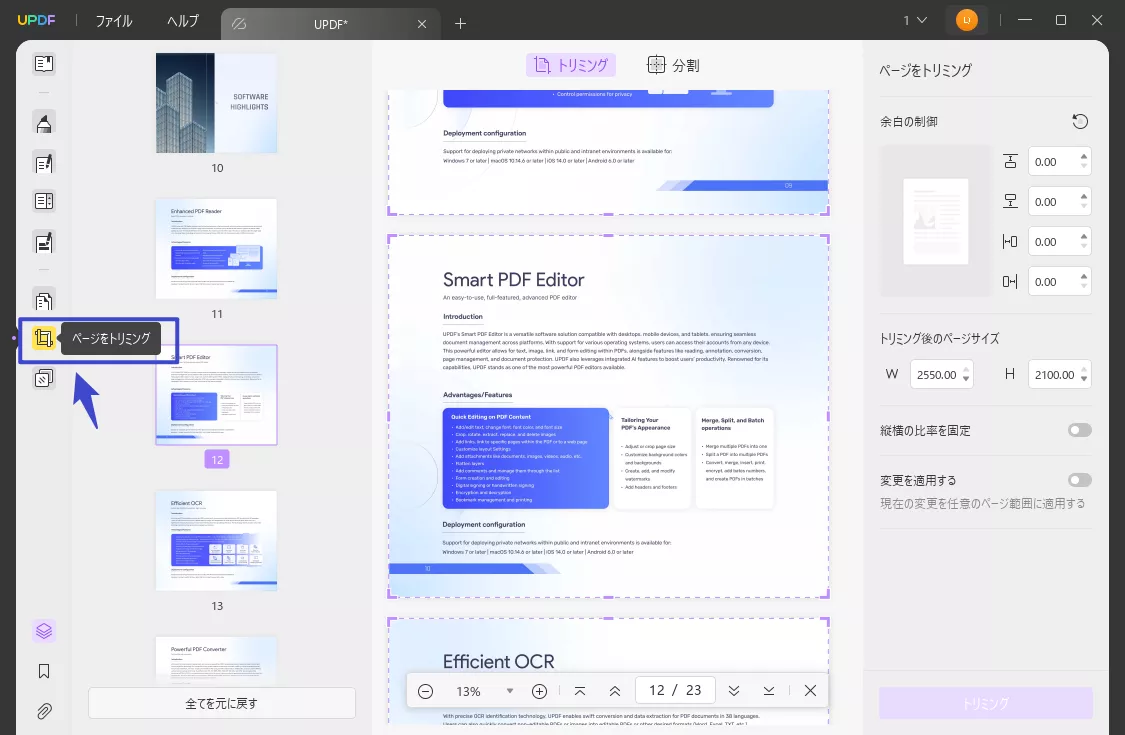
Task: Select the 分割 split mode tab
Action: tap(672, 65)
